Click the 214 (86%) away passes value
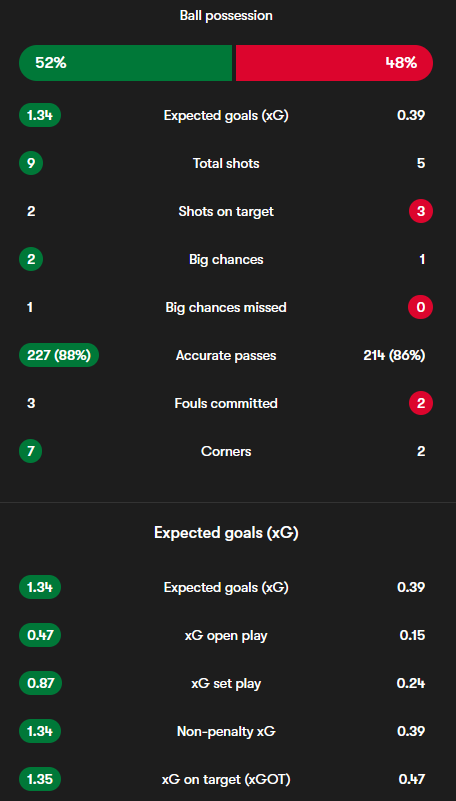Image resolution: width=456 pixels, height=801 pixels. coord(394,356)
